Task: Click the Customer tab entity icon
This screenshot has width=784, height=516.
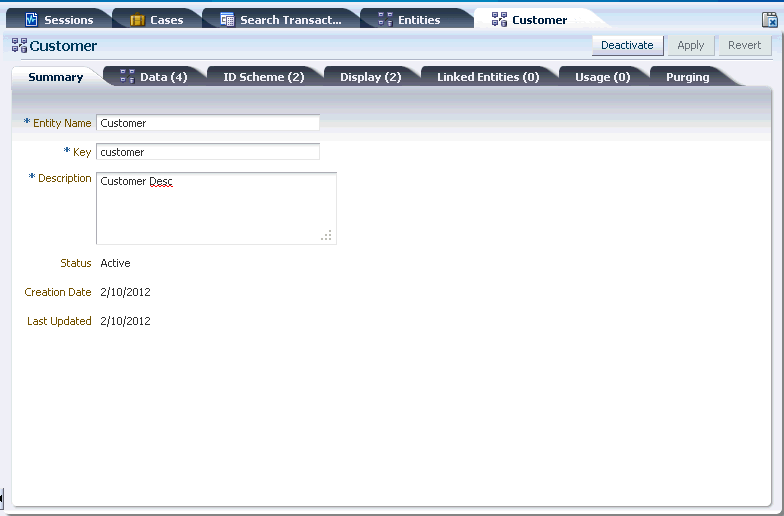Action: (x=500, y=20)
